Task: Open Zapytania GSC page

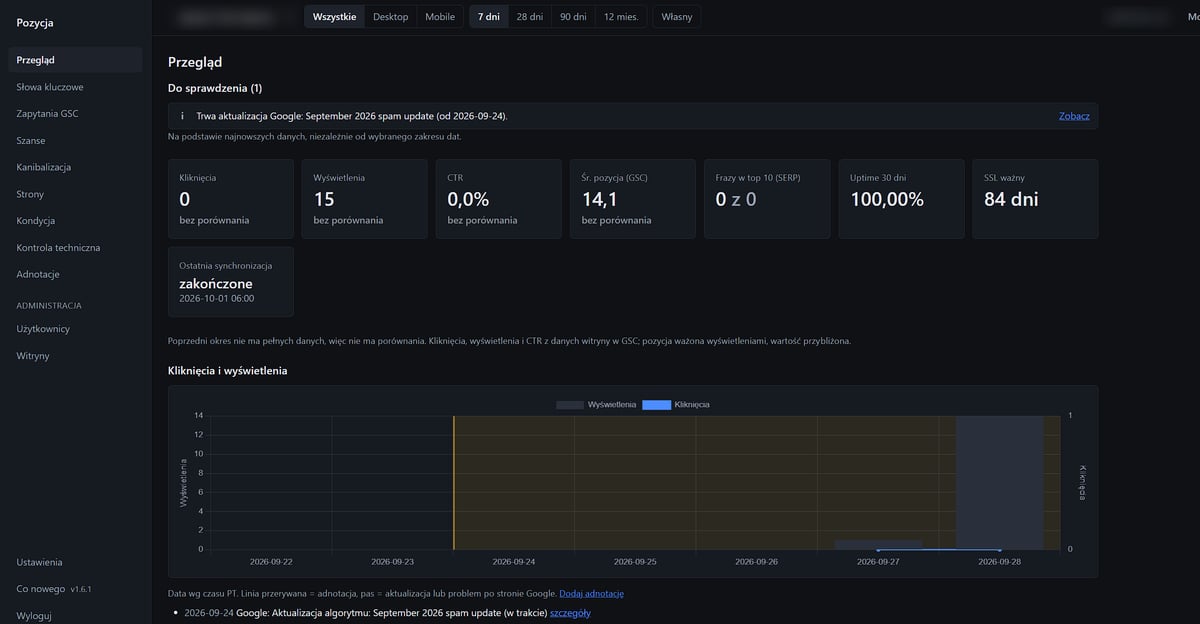Action: [76, 114]
